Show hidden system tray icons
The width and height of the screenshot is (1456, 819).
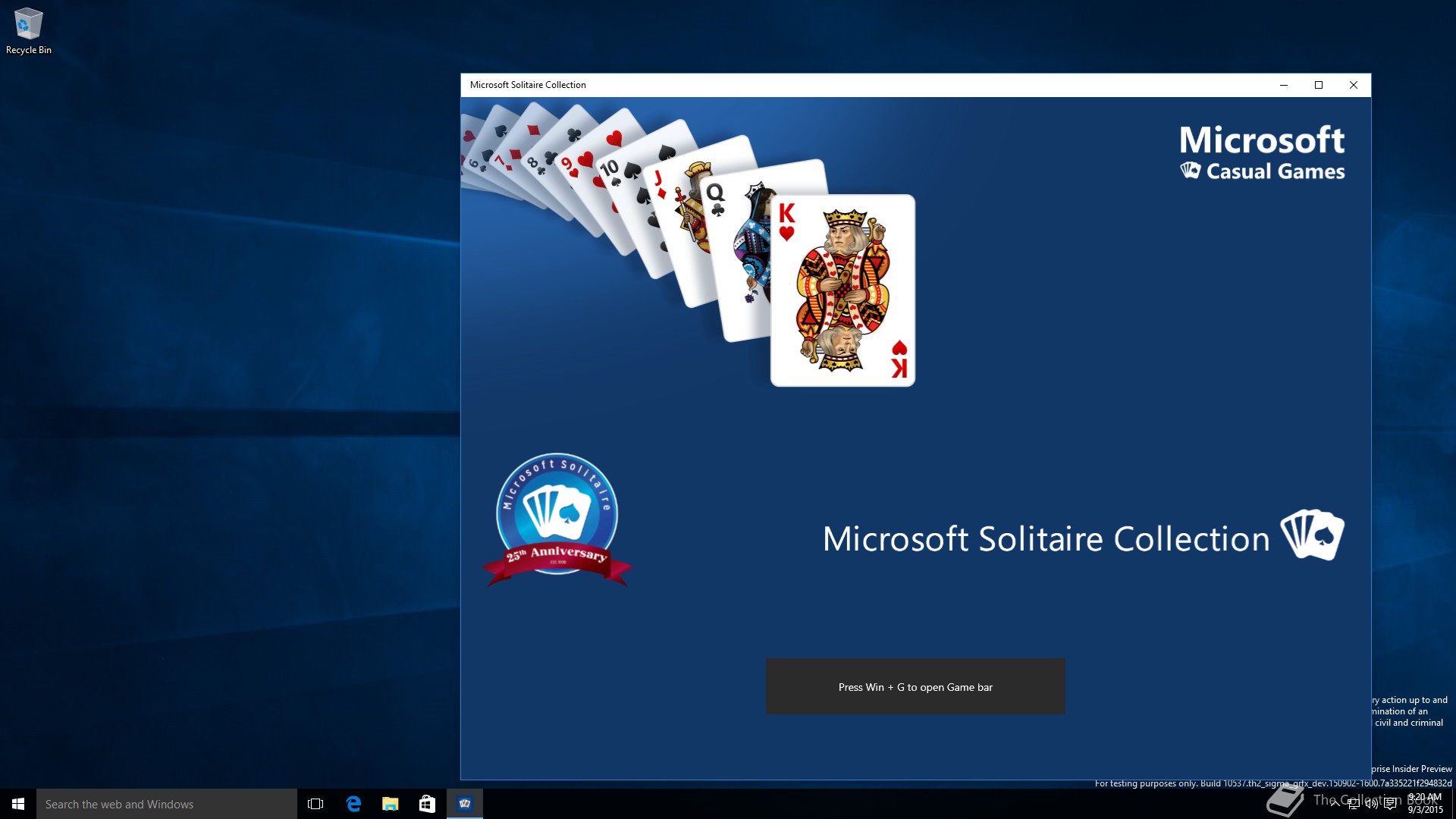1335,803
